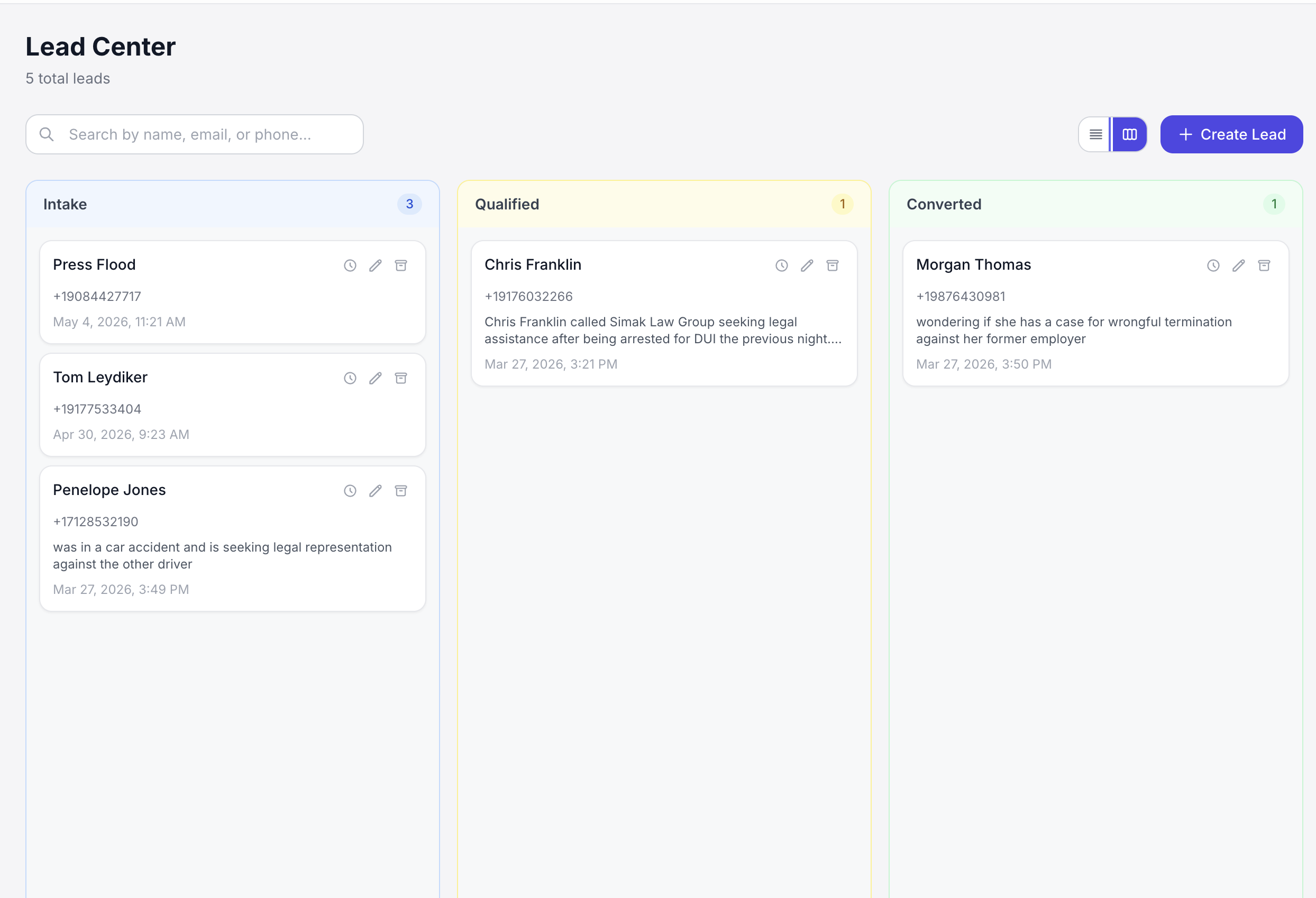Open the Chris Franklin lead name
Screen dimensions: 1316x898
pos(533,264)
